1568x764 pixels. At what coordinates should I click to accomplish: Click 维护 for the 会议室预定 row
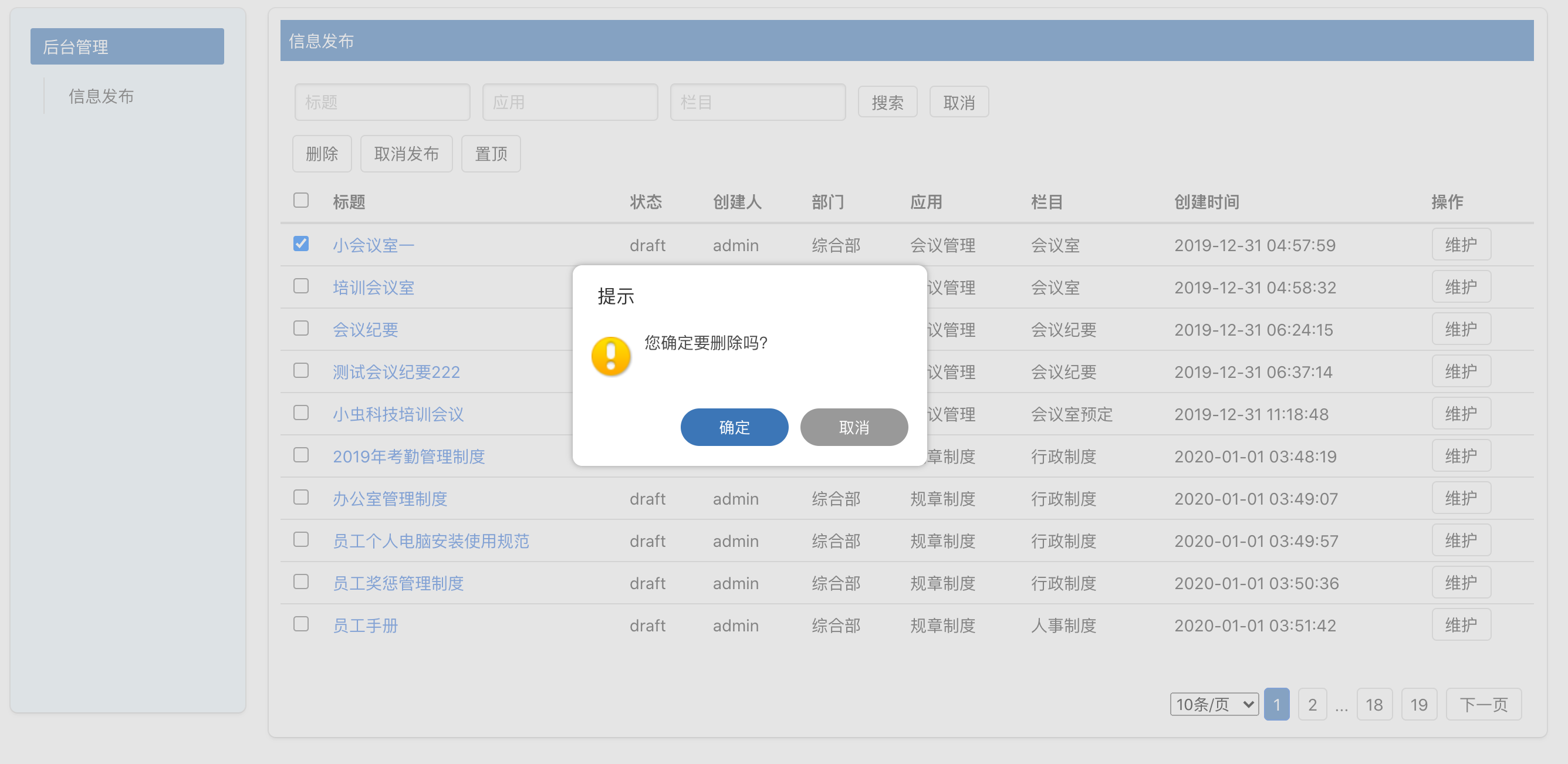[x=1461, y=413]
